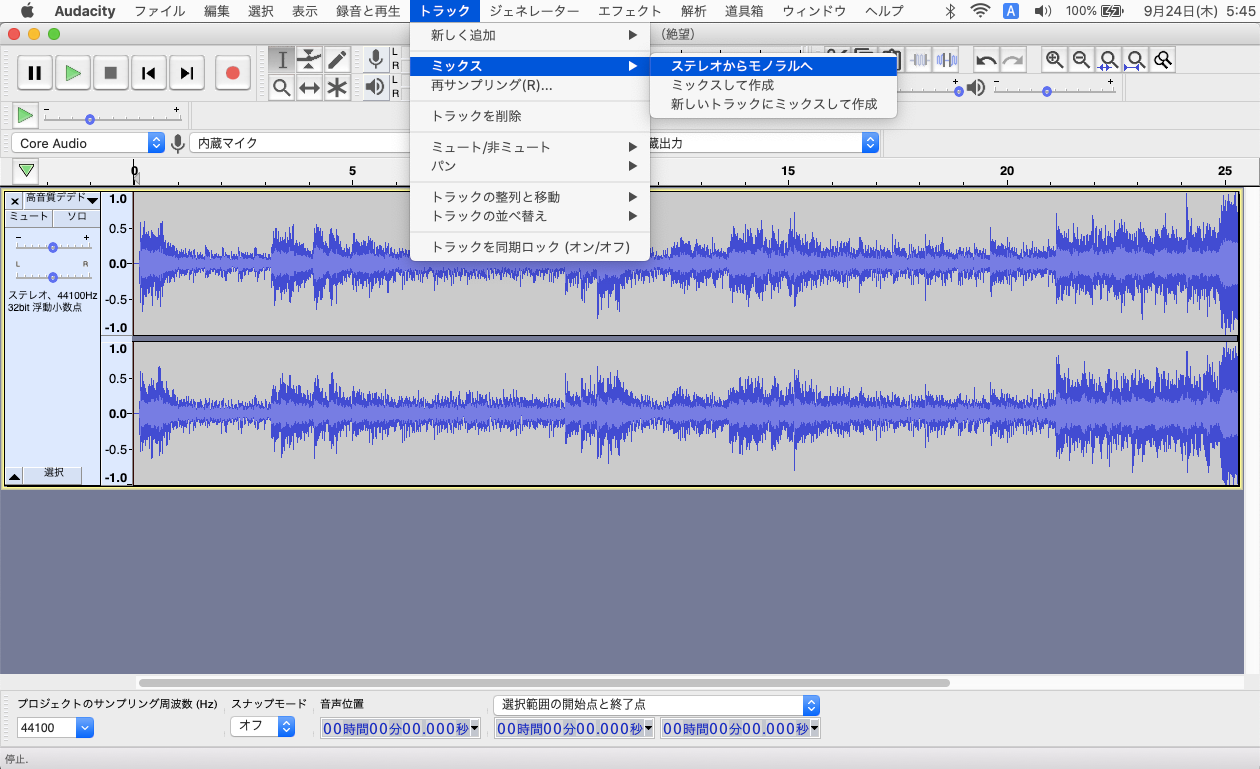Open the ファイル menu
The height and width of the screenshot is (769, 1260).
click(160, 11)
